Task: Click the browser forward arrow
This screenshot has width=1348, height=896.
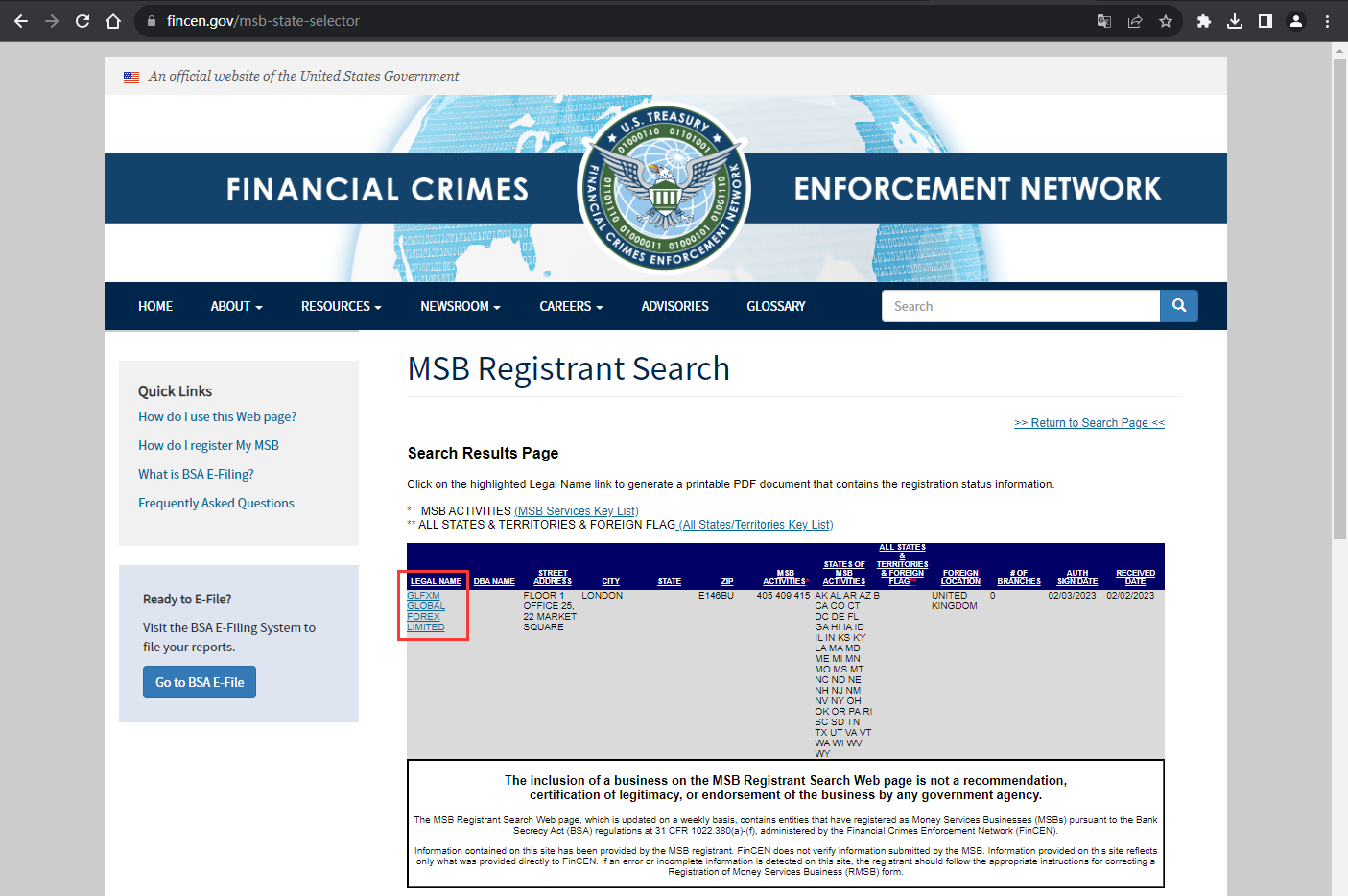Action: click(x=52, y=21)
